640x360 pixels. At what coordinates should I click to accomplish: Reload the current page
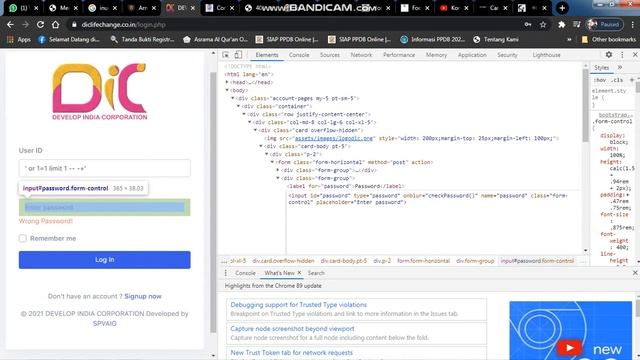click(40, 24)
